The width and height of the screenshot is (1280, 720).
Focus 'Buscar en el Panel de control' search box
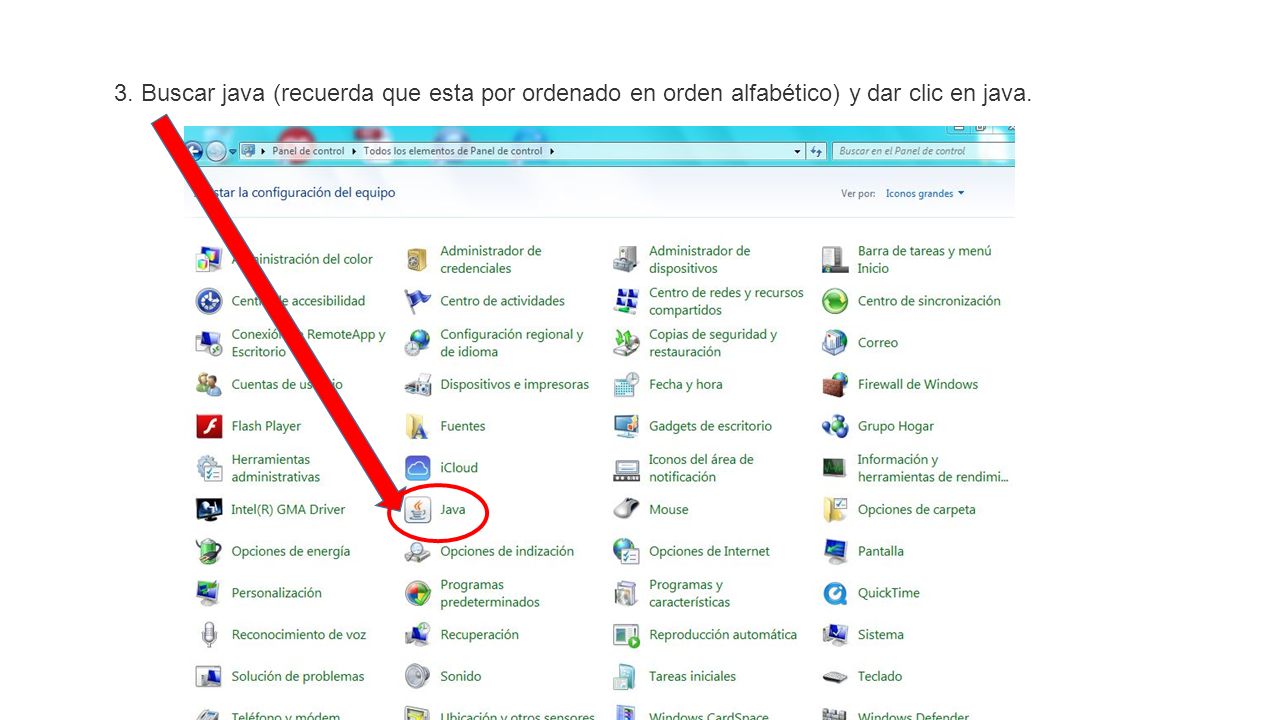tap(922, 151)
